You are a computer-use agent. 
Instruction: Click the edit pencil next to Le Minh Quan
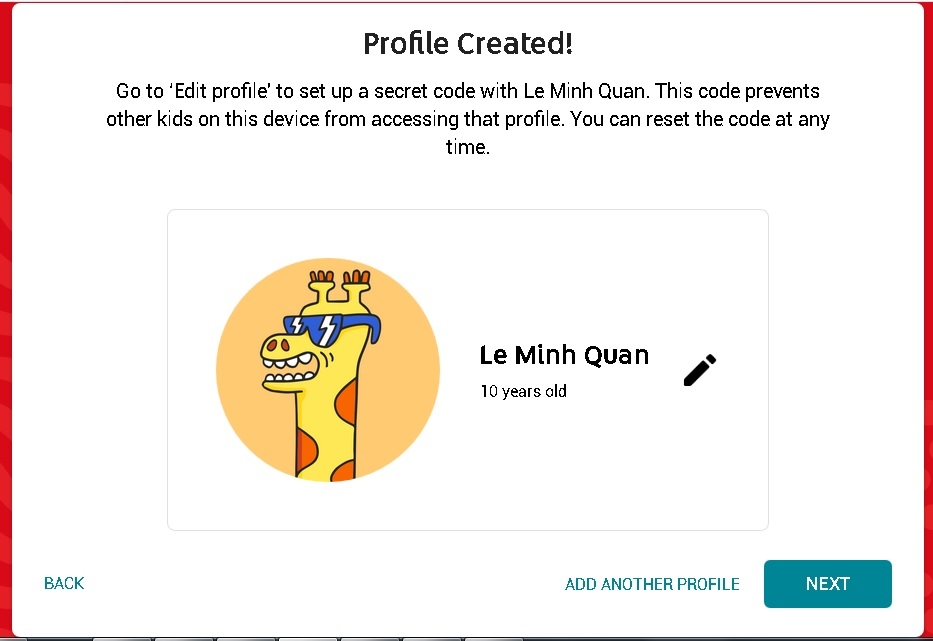click(699, 370)
